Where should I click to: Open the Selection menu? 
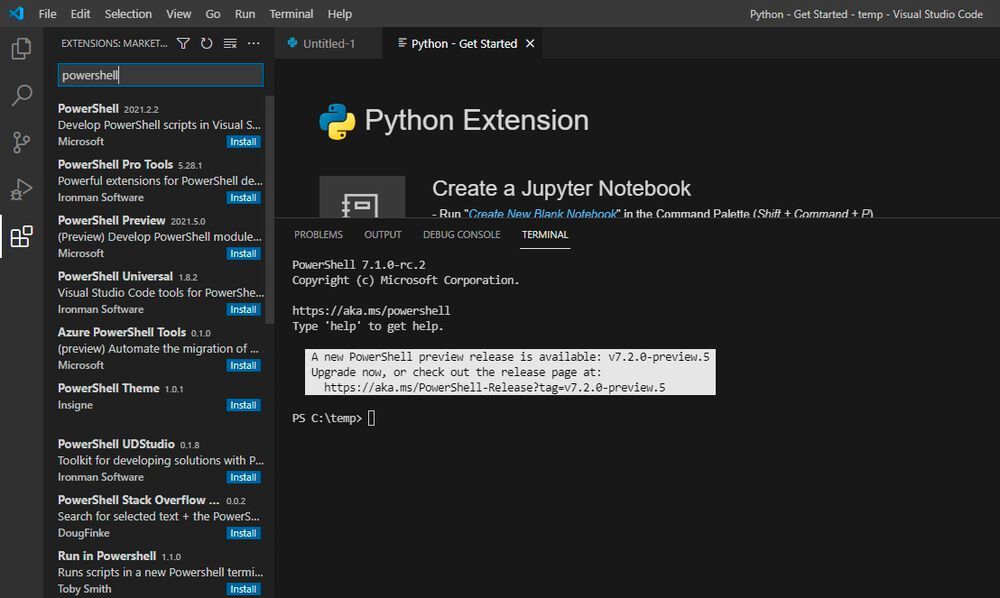(128, 13)
